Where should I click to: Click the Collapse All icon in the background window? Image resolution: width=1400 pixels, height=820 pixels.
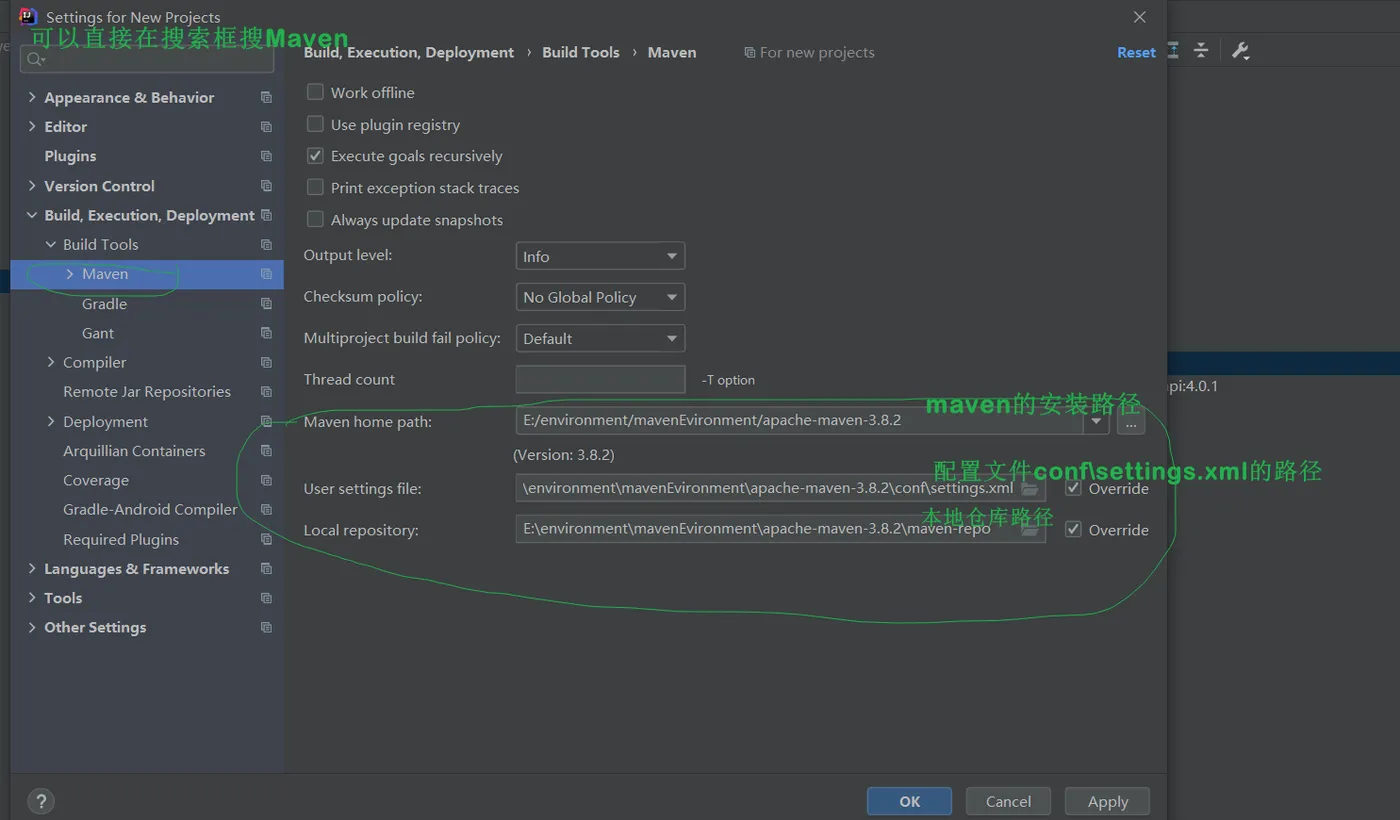(1201, 51)
